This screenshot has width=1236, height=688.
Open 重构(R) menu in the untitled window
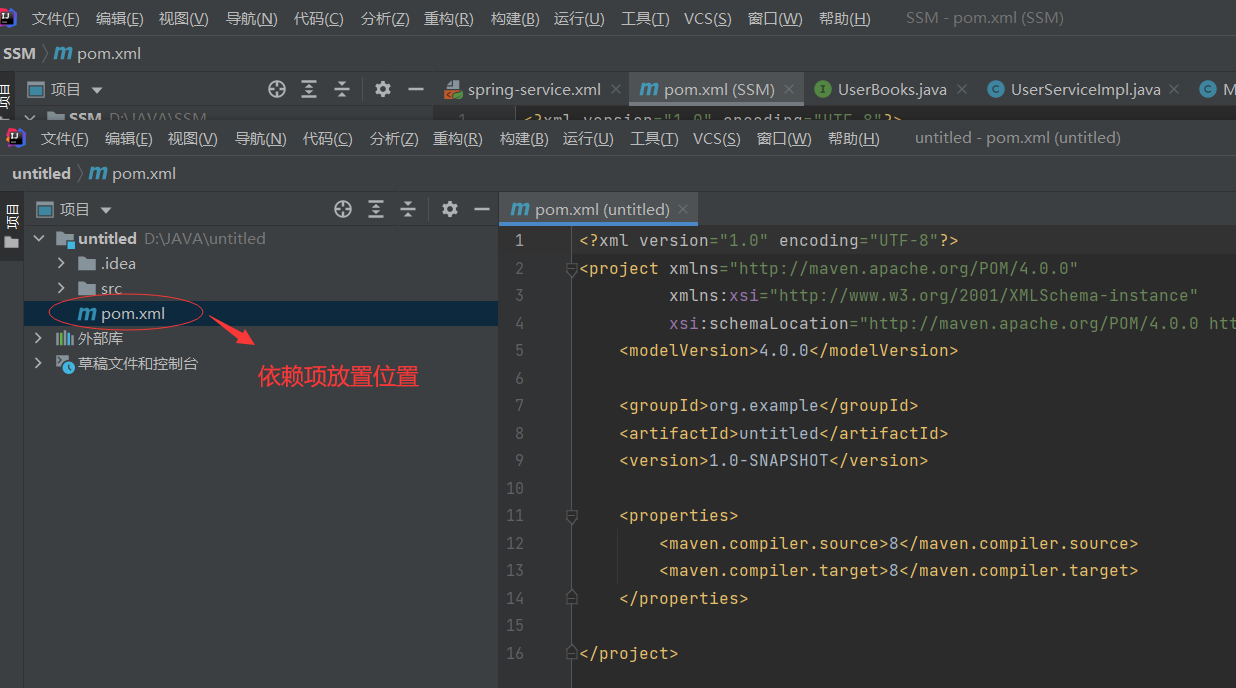[x=458, y=138]
